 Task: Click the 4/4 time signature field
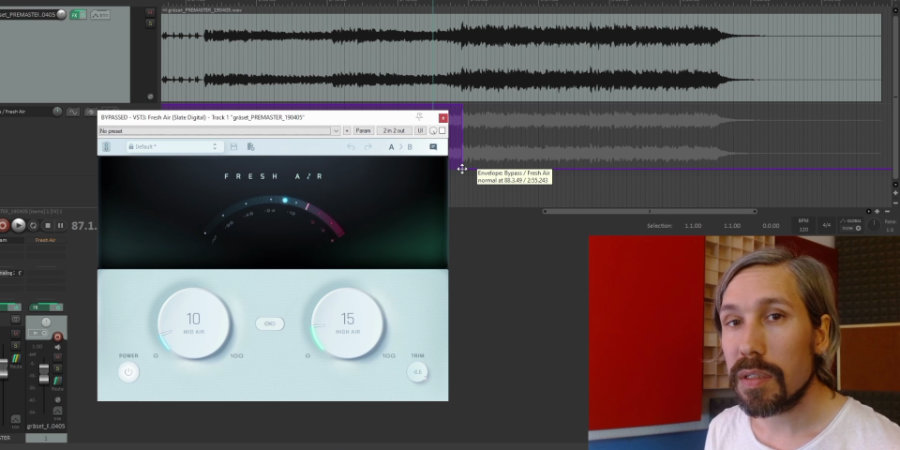click(x=827, y=225)
